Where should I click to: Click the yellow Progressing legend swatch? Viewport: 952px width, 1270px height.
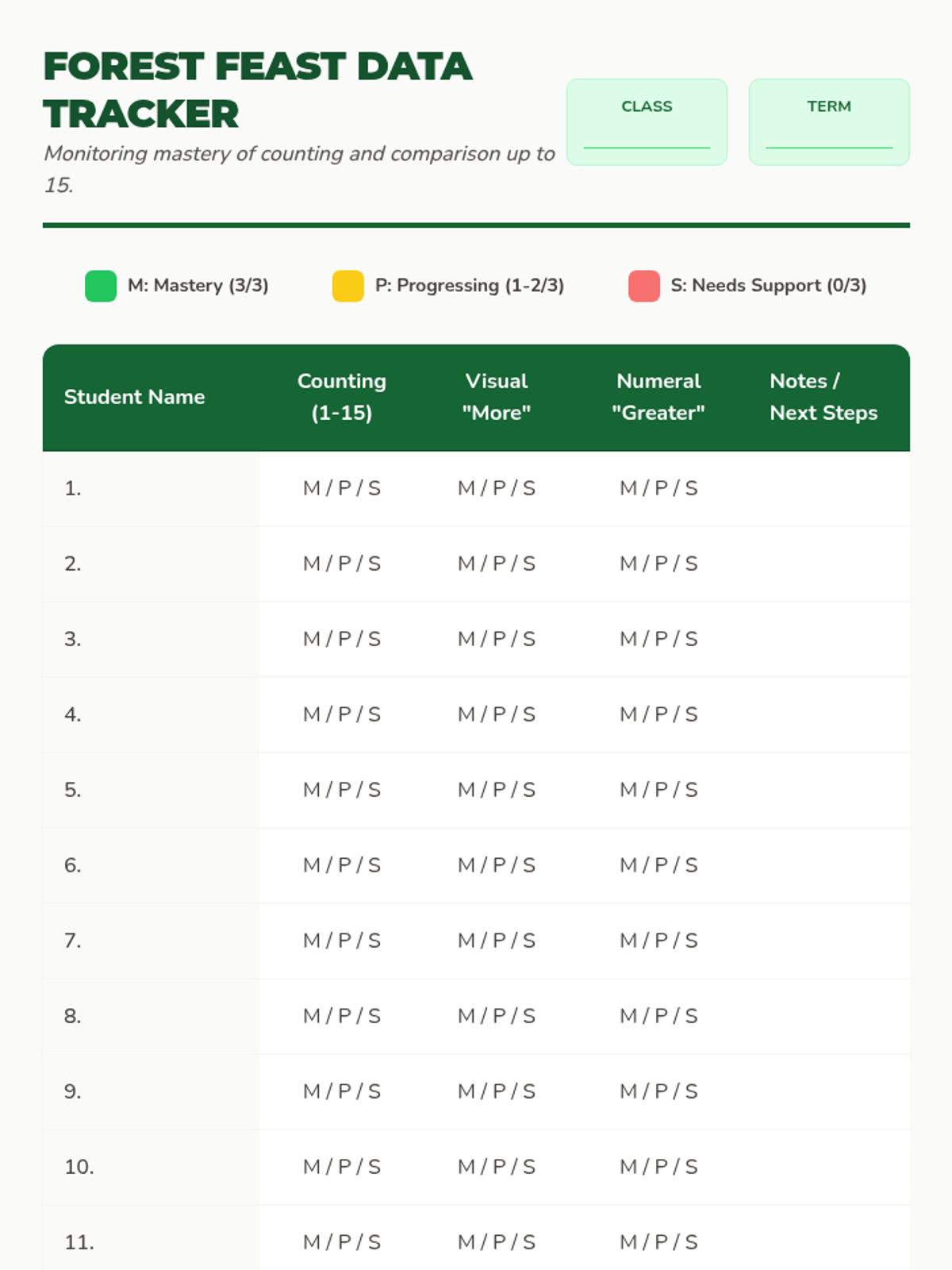347,286
